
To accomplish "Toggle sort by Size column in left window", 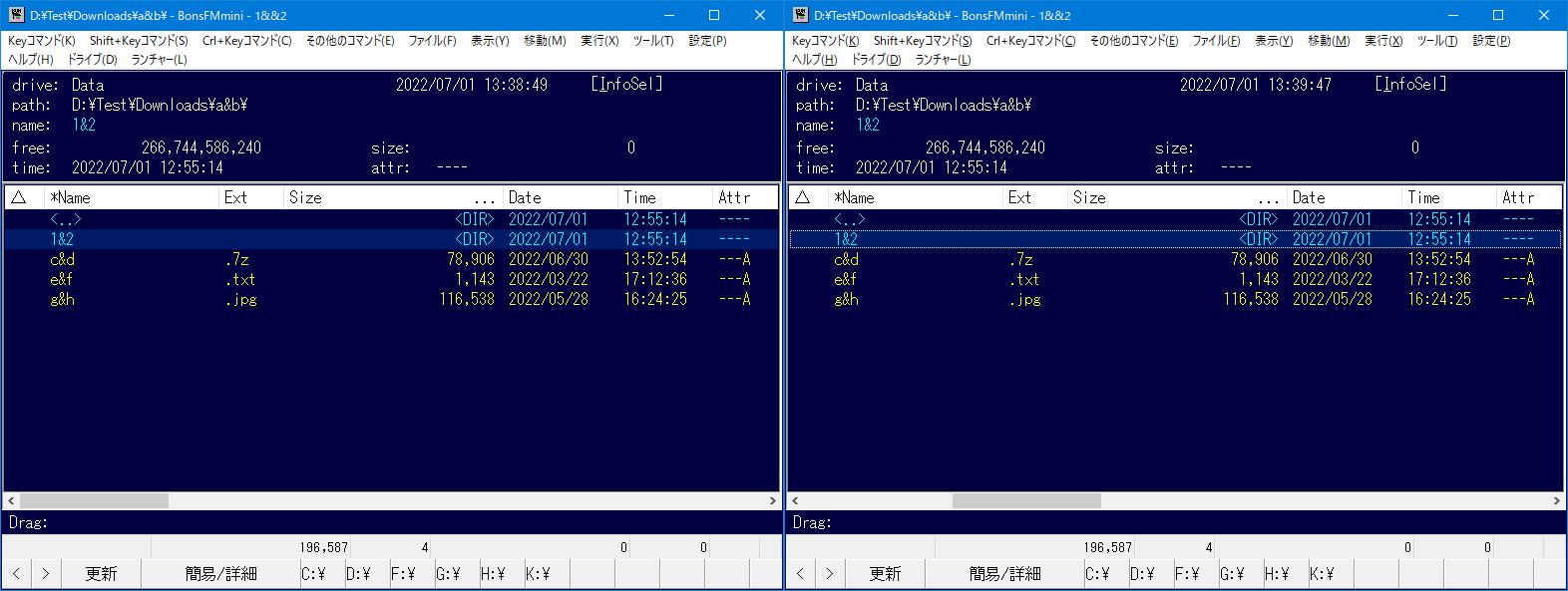I will [x=305, y=197].
